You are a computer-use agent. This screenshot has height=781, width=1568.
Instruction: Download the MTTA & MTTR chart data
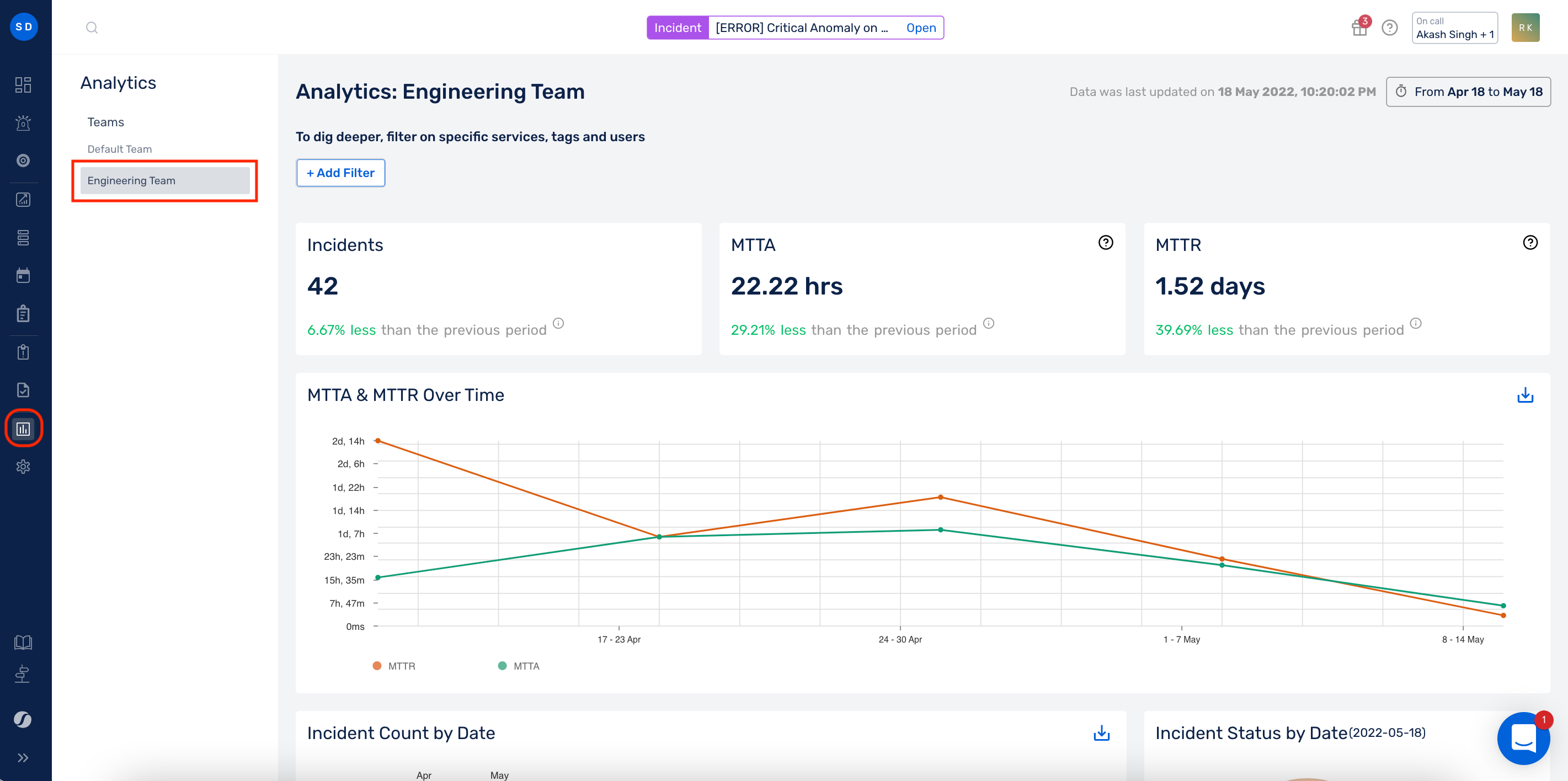(1526, 395)
